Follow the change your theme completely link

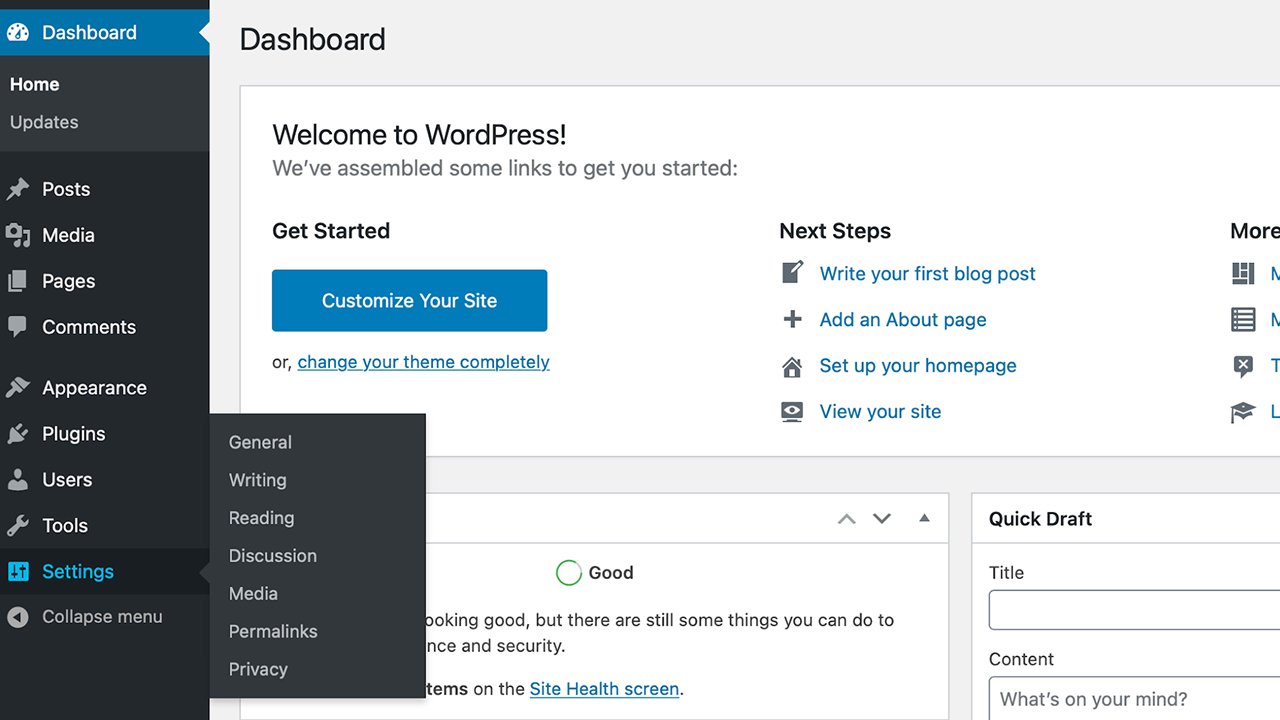[x=423, y=362]
